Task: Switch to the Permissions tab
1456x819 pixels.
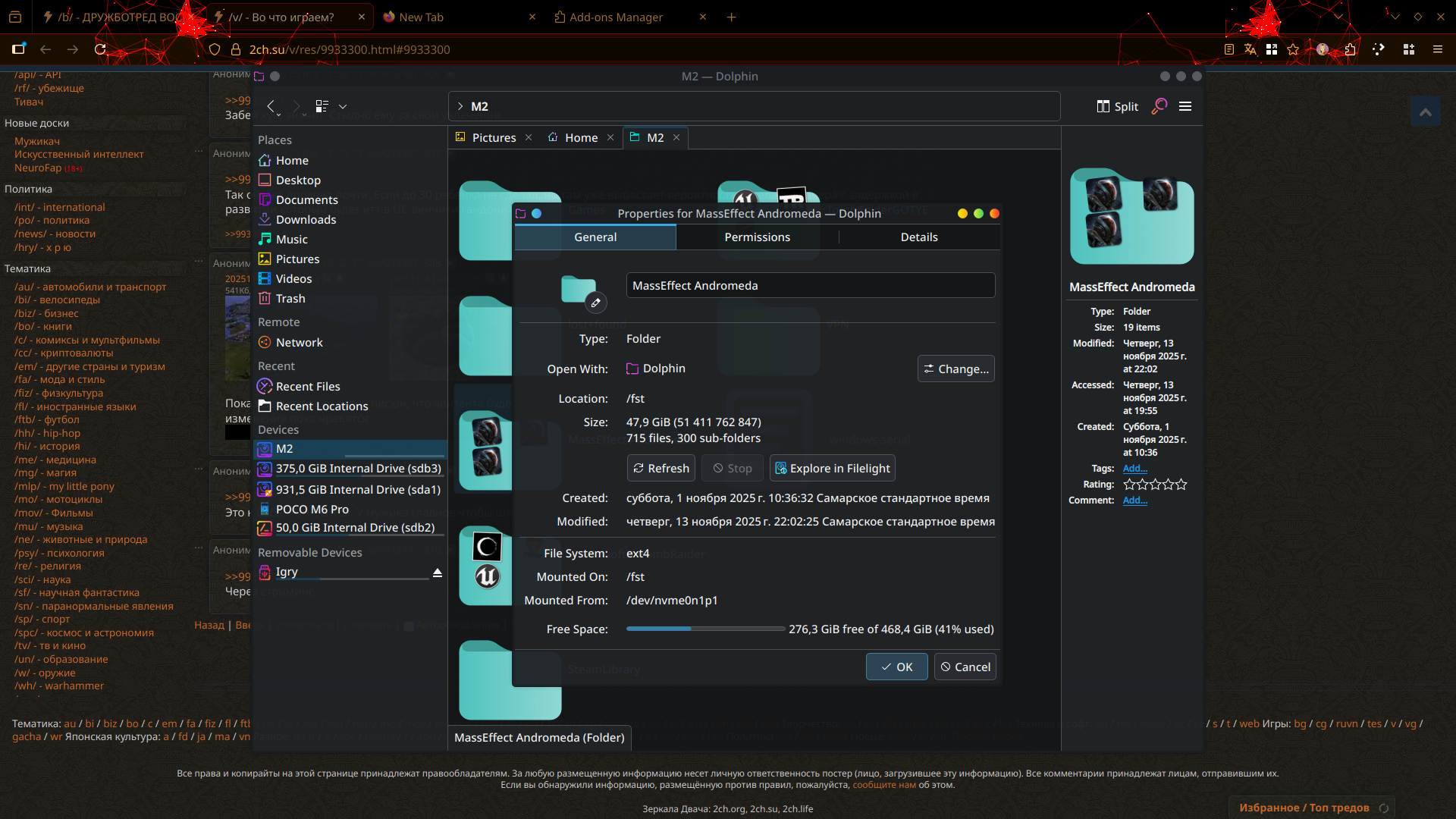Action: (757, 237)
